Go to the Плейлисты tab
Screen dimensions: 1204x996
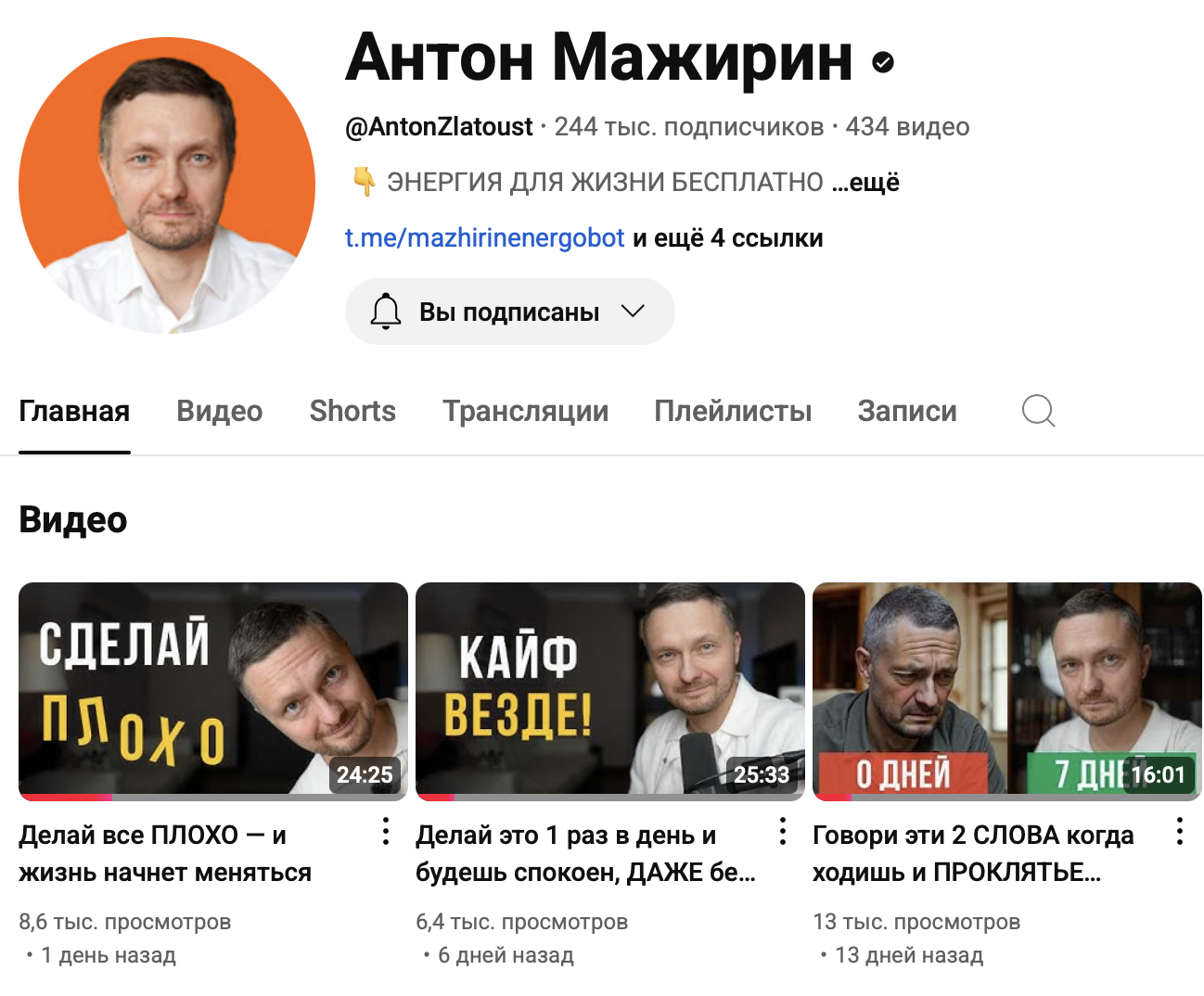tap(733, 411)
